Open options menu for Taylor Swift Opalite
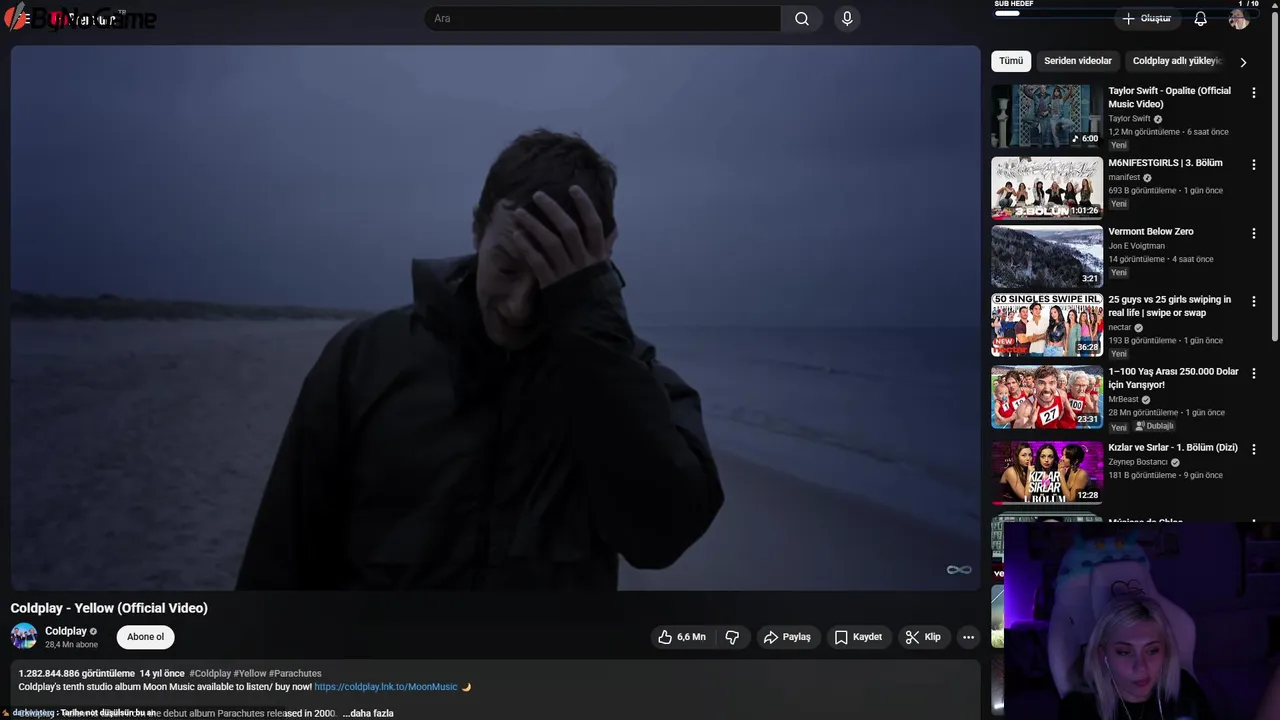This screenshot has width=1280, height=720. coord(1253,92)
